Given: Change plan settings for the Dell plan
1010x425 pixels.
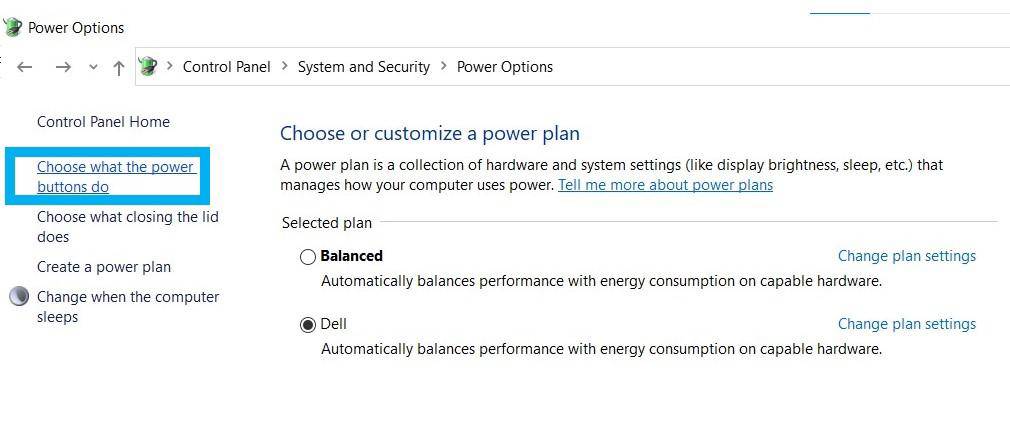Looking at the screenshot, I should [906, 324].
